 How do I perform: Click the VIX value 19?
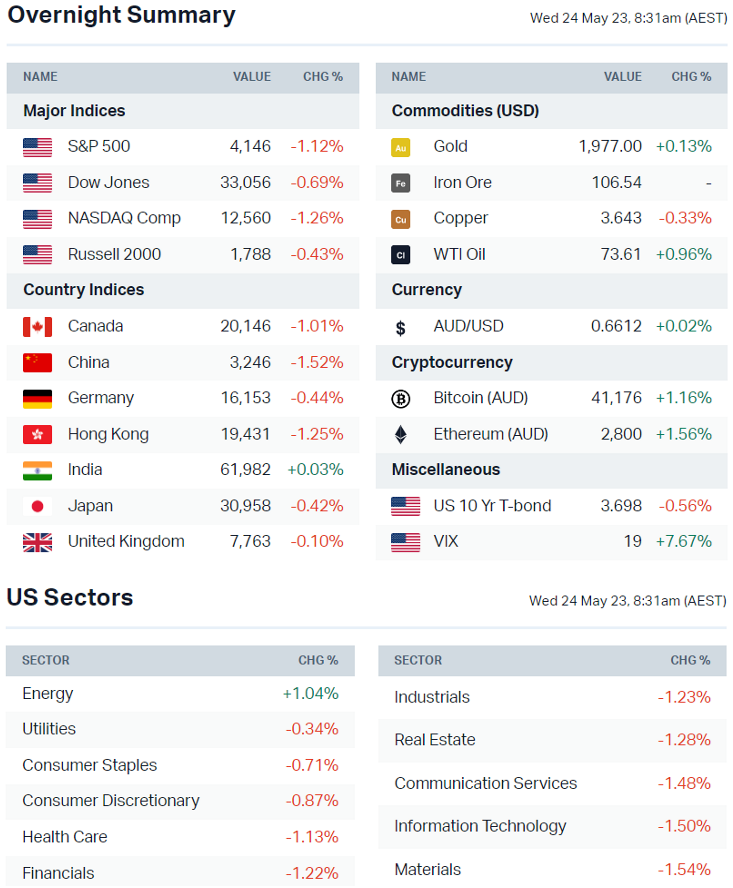click(633, 541)
